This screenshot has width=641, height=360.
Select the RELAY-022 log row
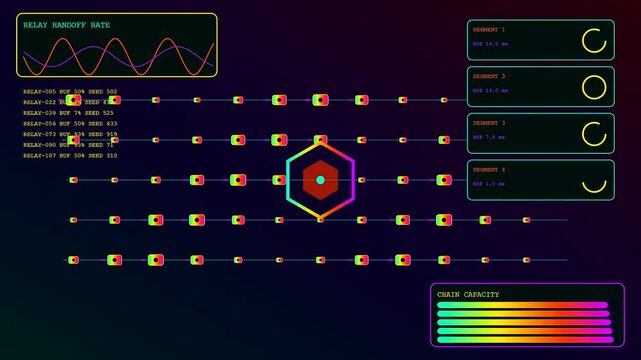coord(70,102)
